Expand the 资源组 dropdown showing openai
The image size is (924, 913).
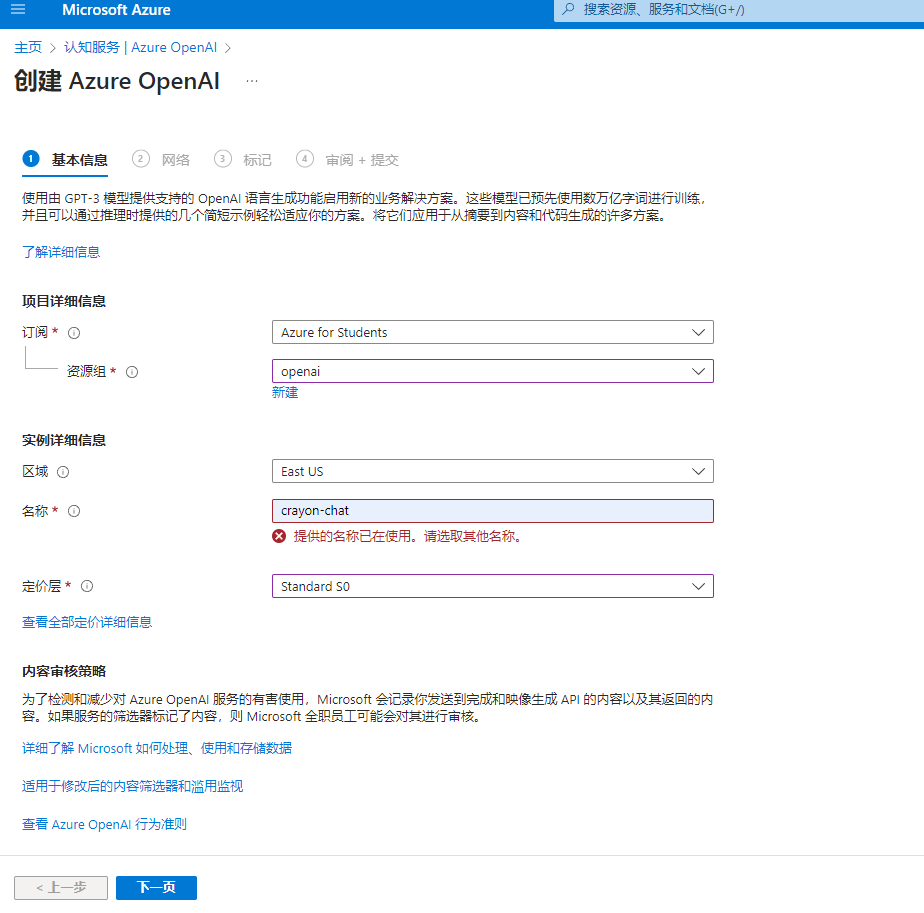click(493, 371)
